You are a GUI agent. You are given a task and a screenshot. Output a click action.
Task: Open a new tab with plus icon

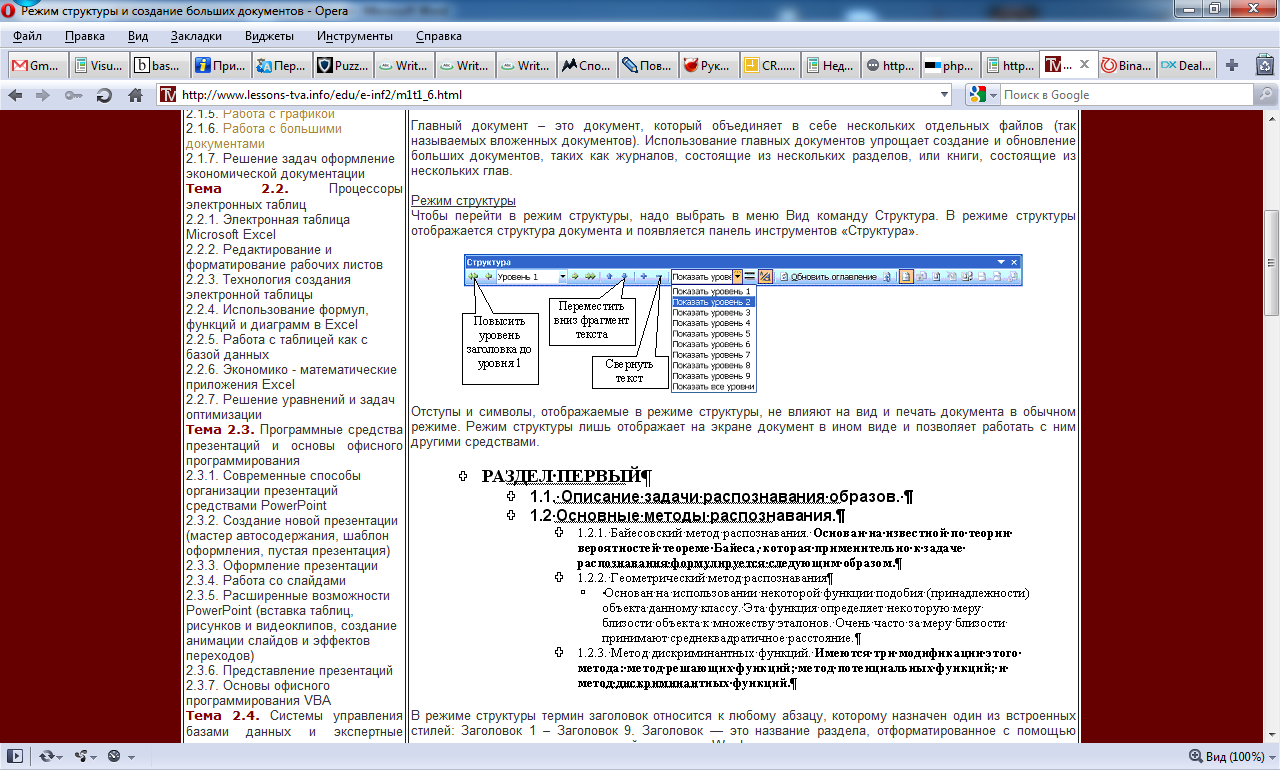(1232, 65)
